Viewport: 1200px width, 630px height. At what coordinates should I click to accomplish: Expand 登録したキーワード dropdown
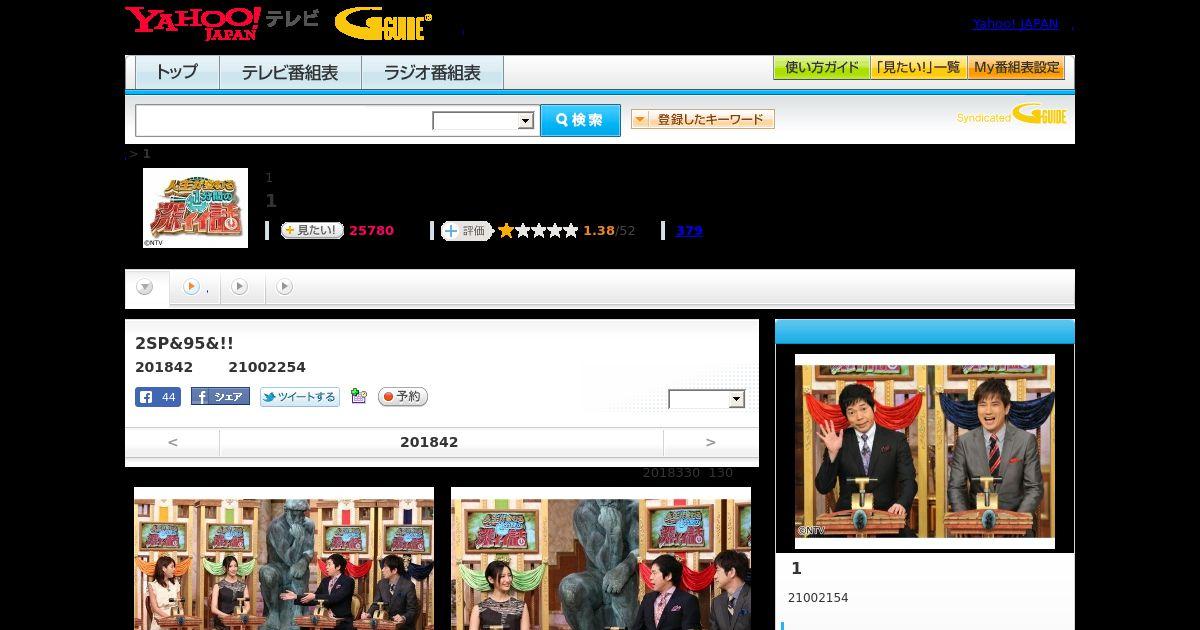tap(703, 119)
